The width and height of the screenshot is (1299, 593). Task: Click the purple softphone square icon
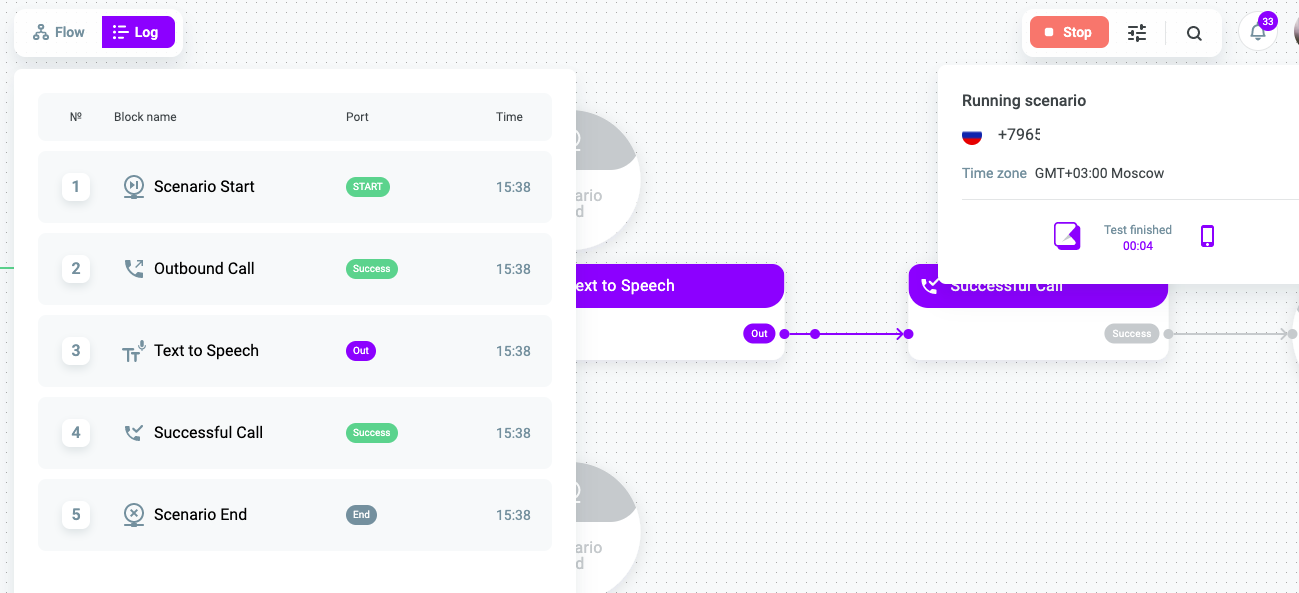click(1067, 236)
